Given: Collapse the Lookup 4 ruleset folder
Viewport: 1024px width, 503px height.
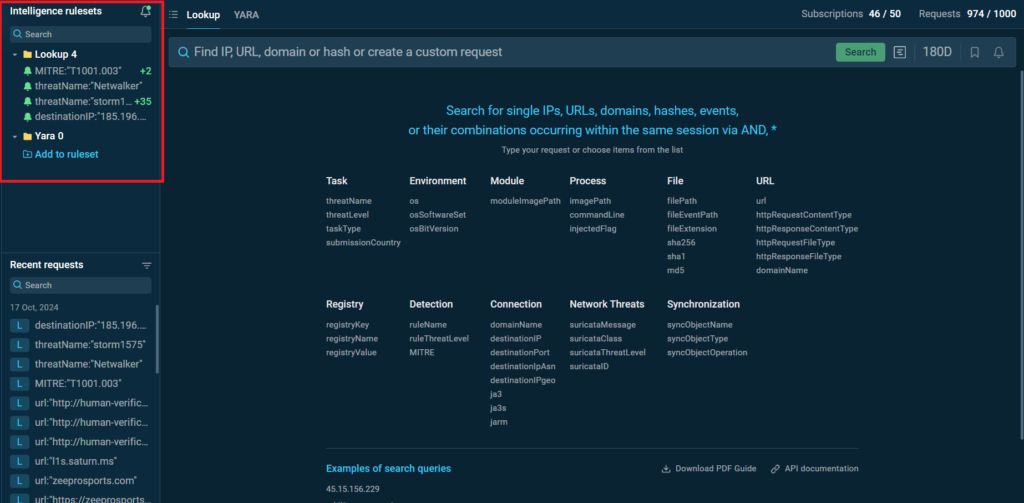Looking at the screenshot, I should (15, 54).
